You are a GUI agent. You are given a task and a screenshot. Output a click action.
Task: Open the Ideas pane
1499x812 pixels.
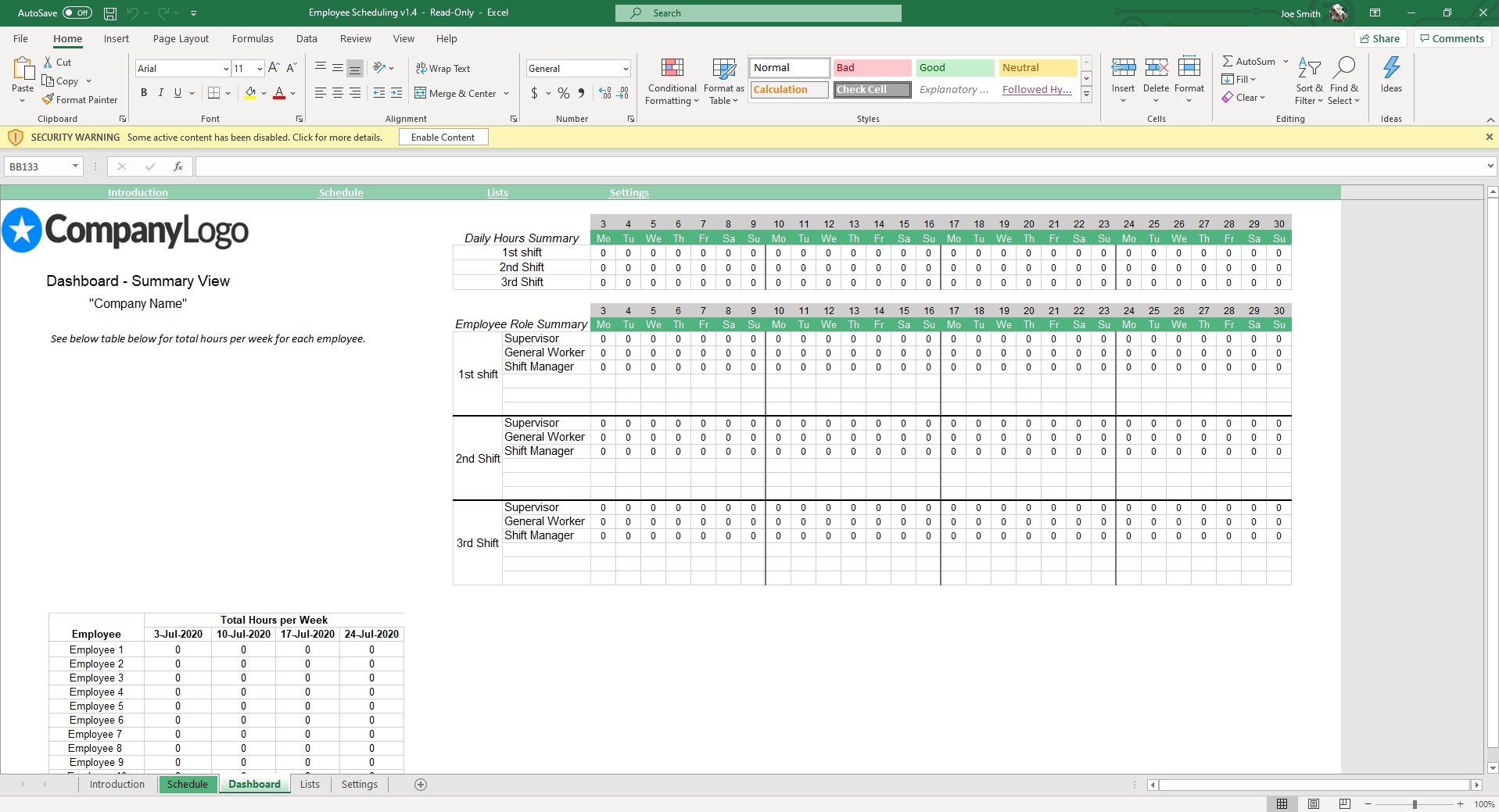pyautogui.click(x=1390, y=75)
